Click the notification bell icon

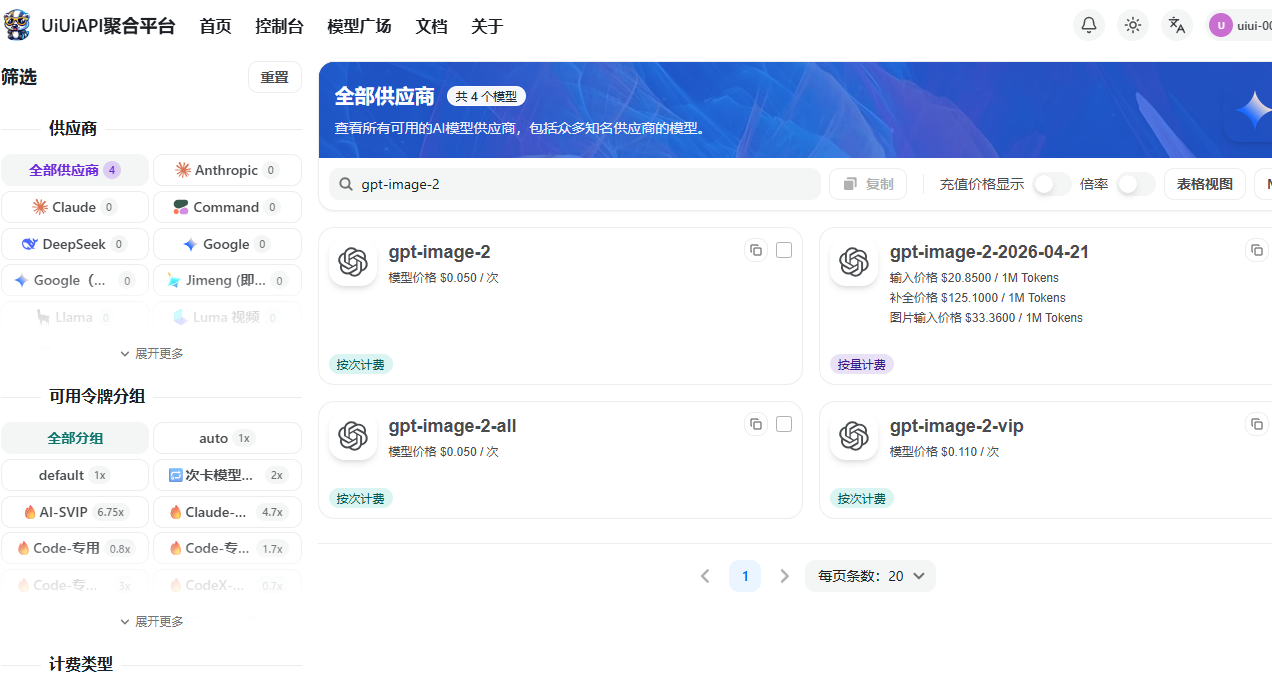(x=1089, y=26)
